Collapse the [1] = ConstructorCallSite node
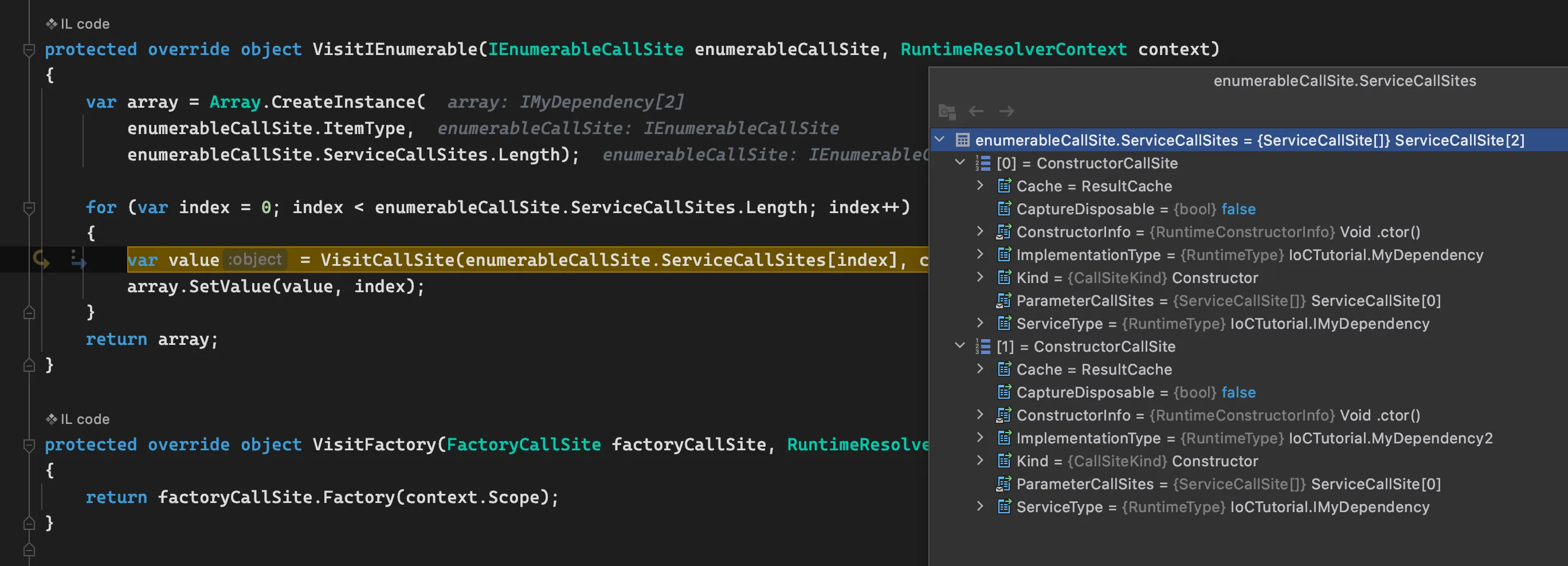 (x=960, y=345)
